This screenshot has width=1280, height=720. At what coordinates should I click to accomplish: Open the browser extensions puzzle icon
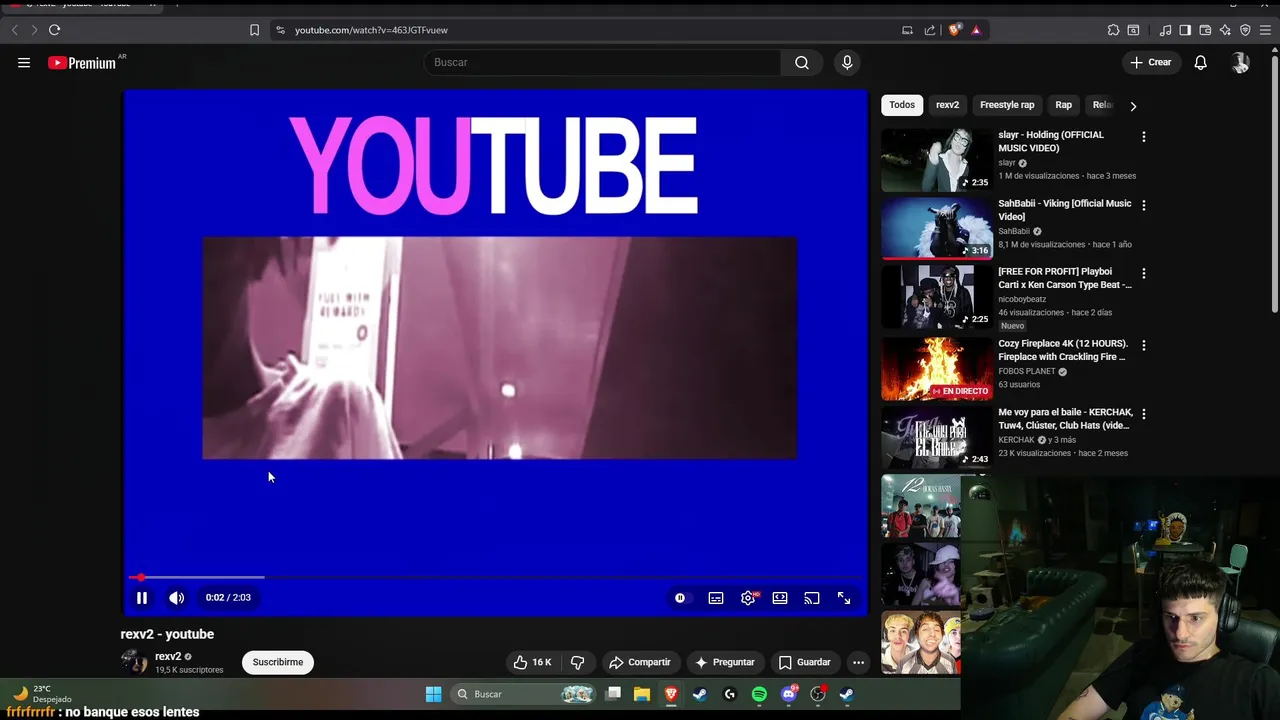[1113, 30]
